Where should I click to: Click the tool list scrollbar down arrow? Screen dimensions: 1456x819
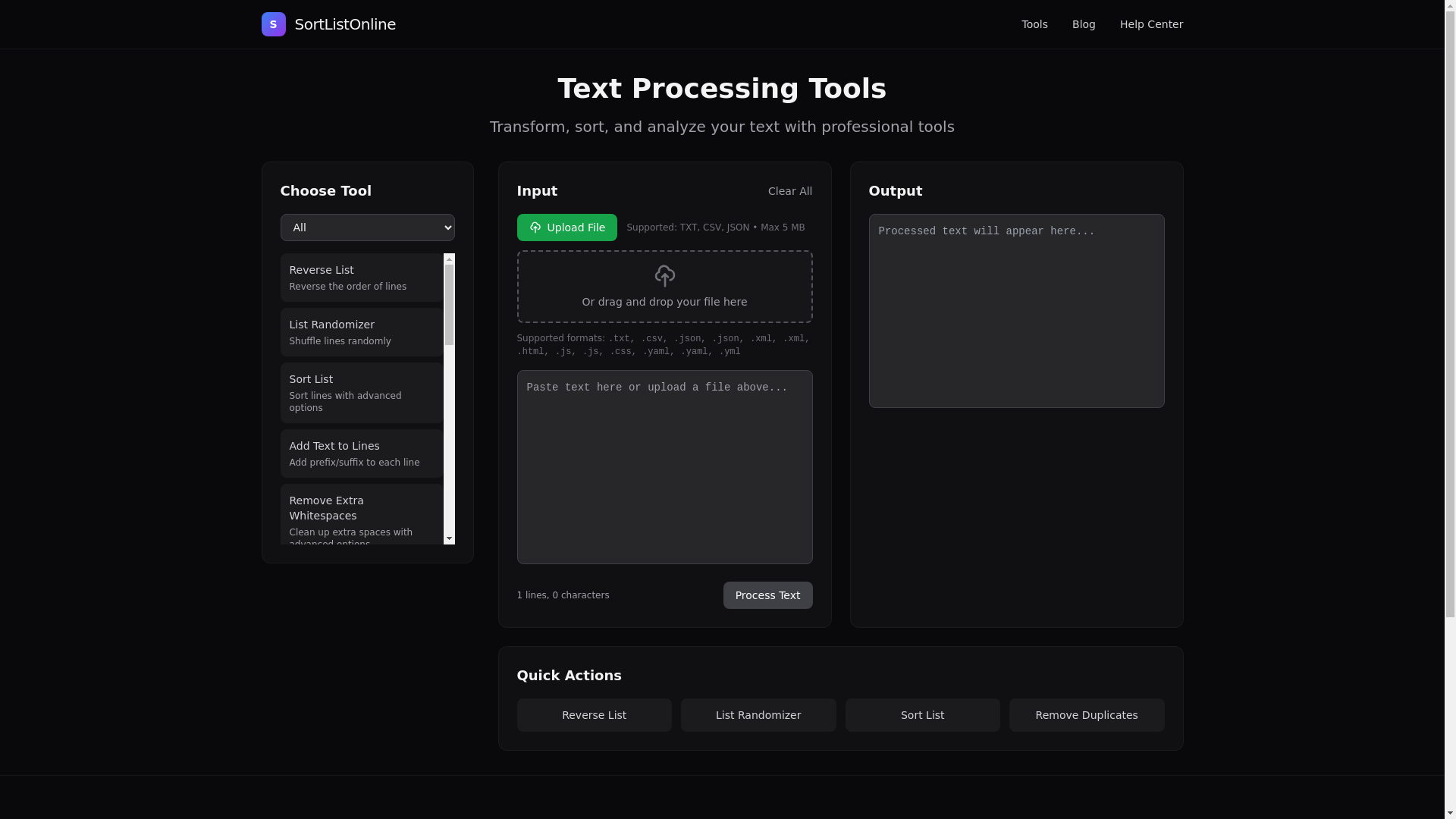449,538
